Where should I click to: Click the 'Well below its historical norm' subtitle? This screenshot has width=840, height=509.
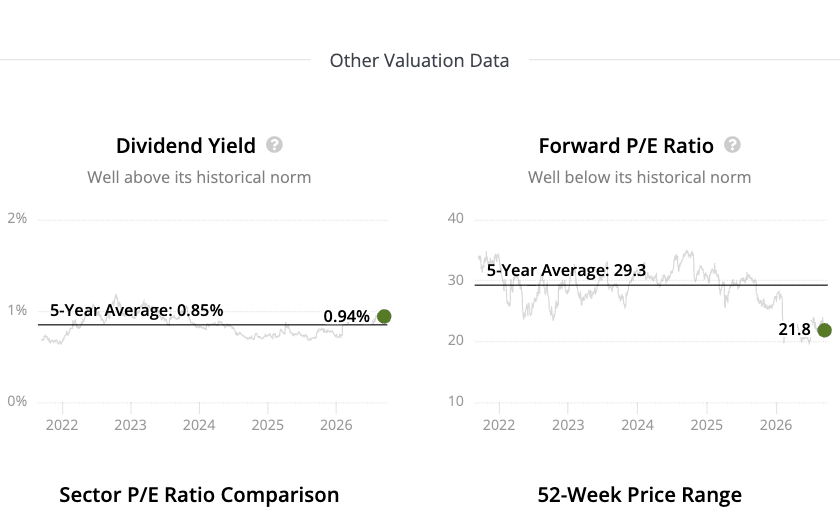tap(640, 177)
